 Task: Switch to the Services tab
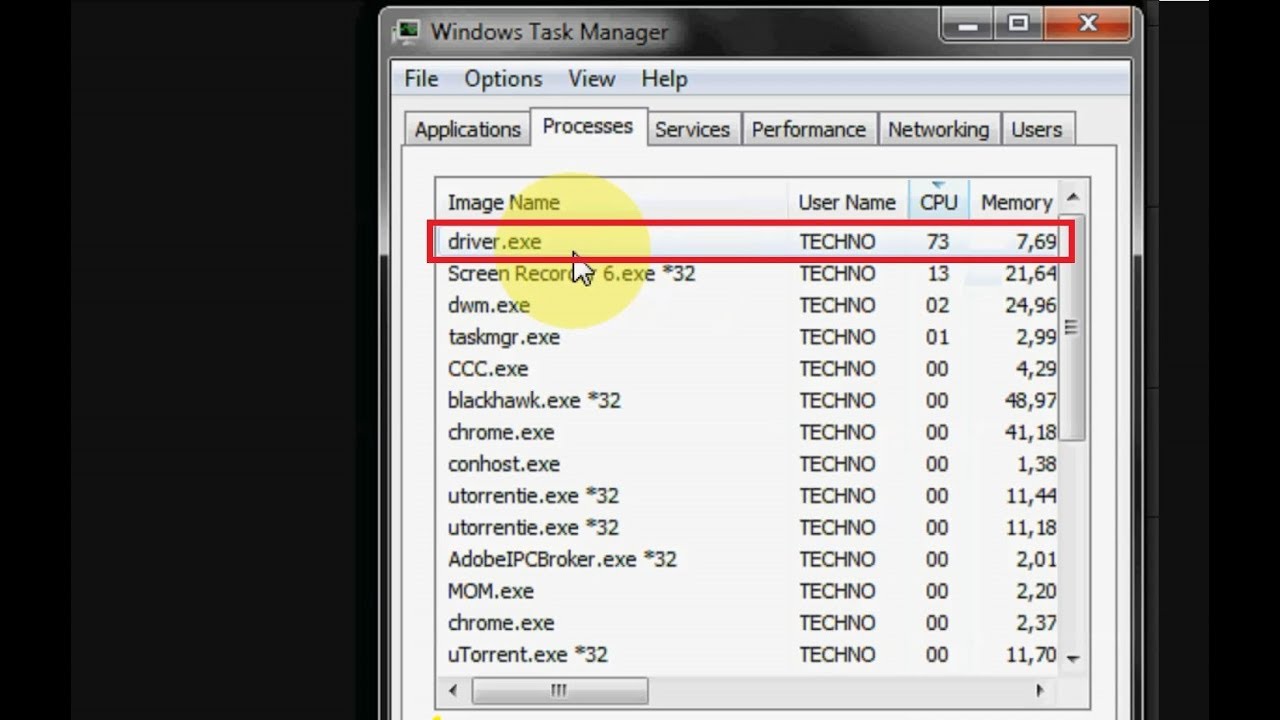692,130
